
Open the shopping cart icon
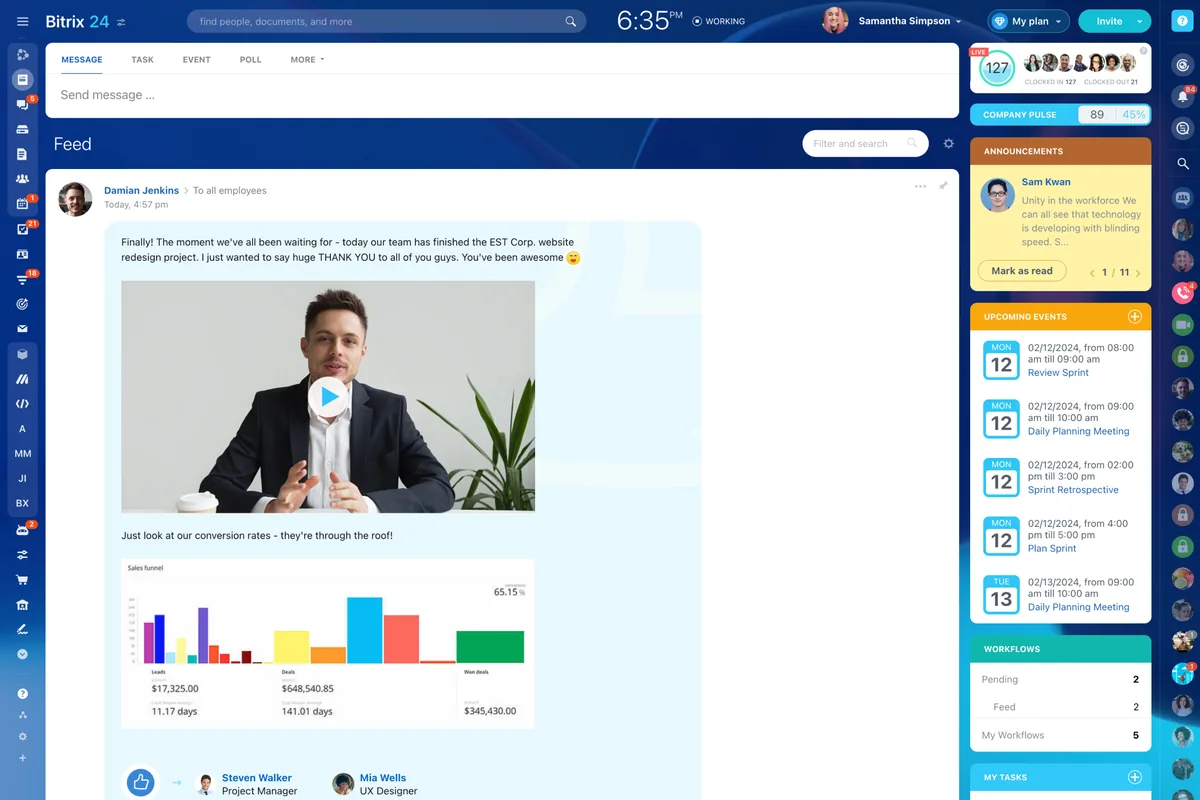click(22, 580)
